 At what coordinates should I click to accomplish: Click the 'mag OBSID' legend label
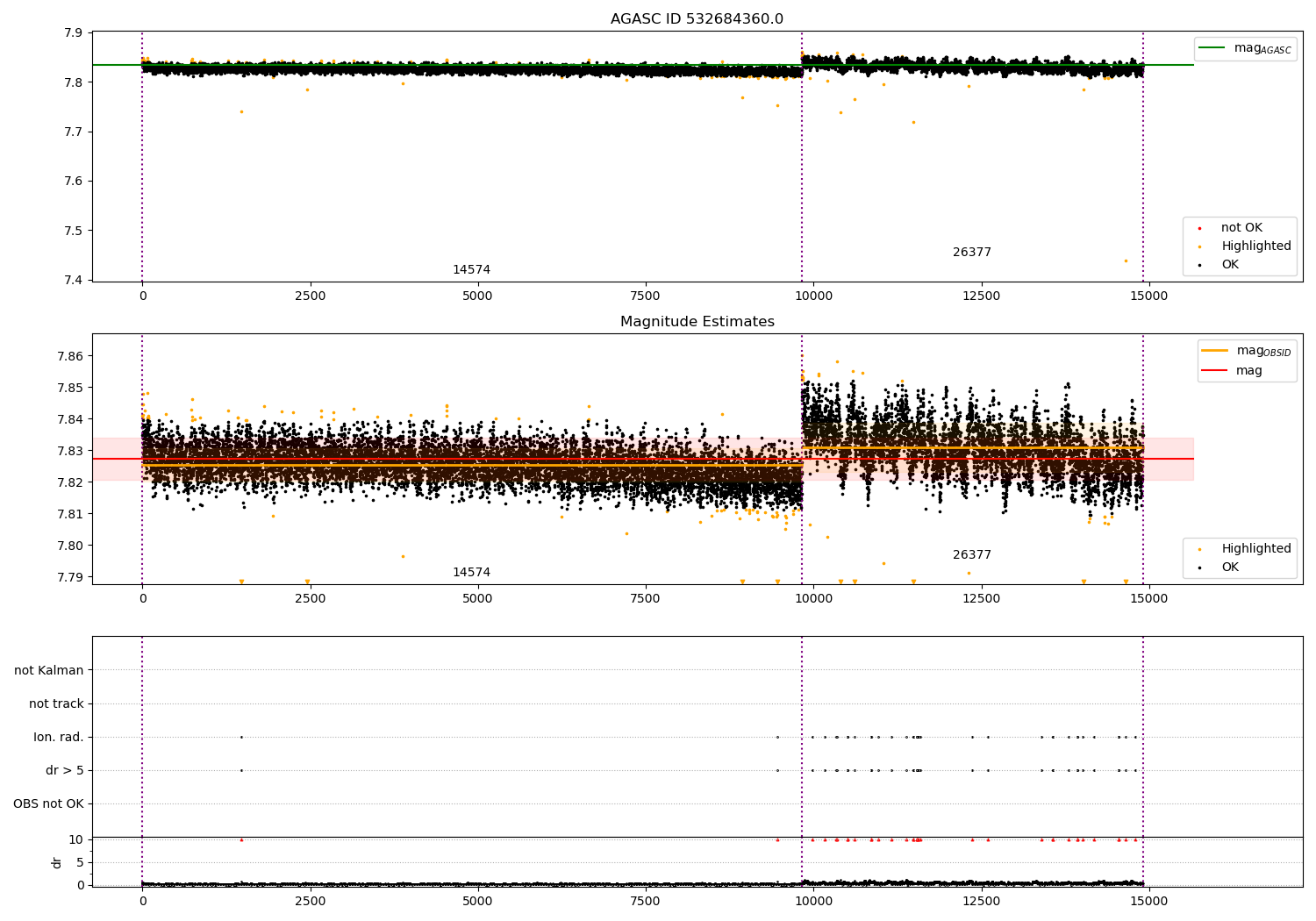(1264, 351)
